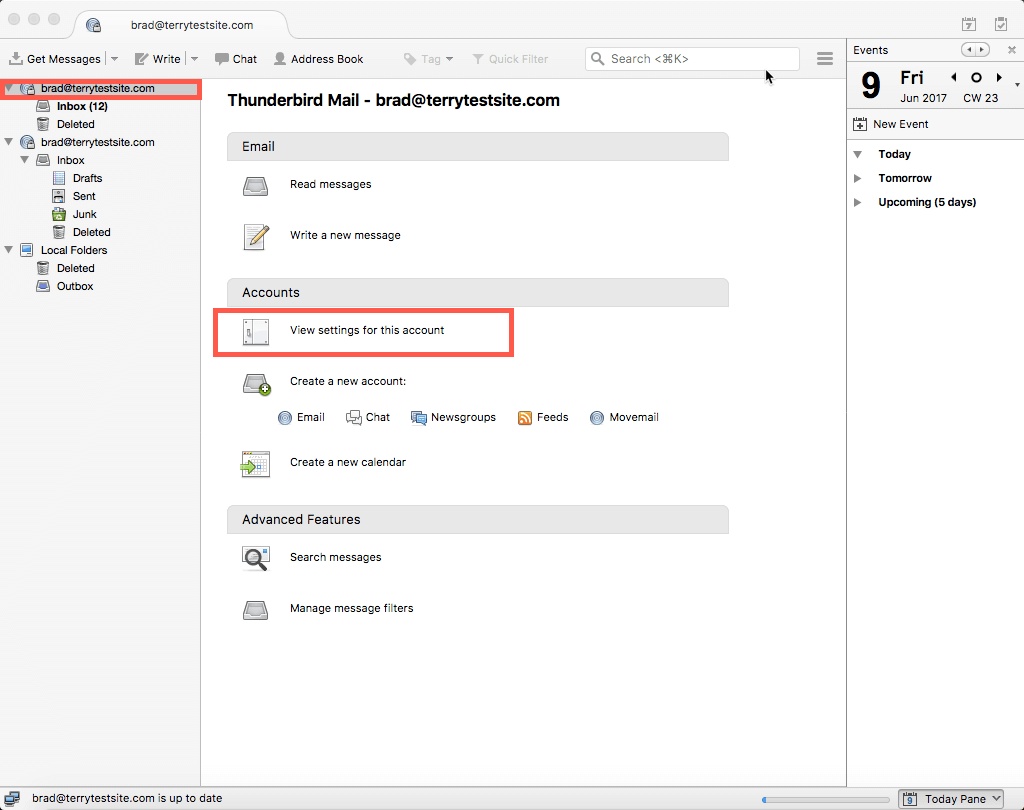Click the Write a new message notepad icon
The height and width of the screenshot is (810, 1024).
click(256, 236)
